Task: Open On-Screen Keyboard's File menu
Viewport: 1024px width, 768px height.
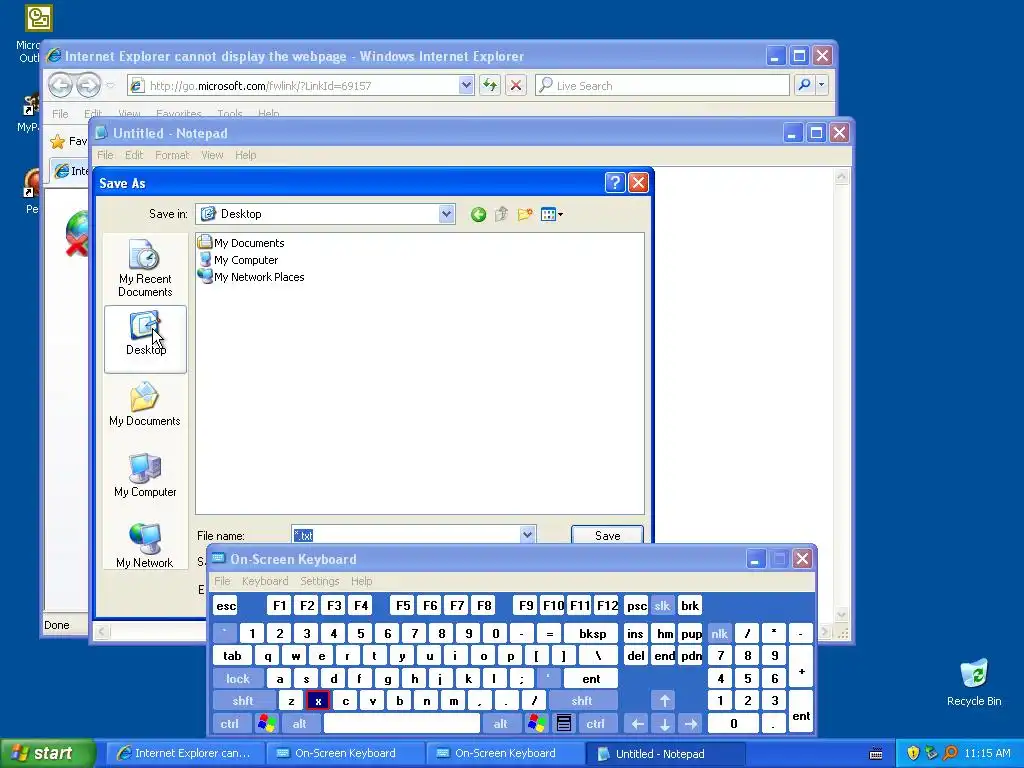Action: pyautogui.click(x=222, y=581)
